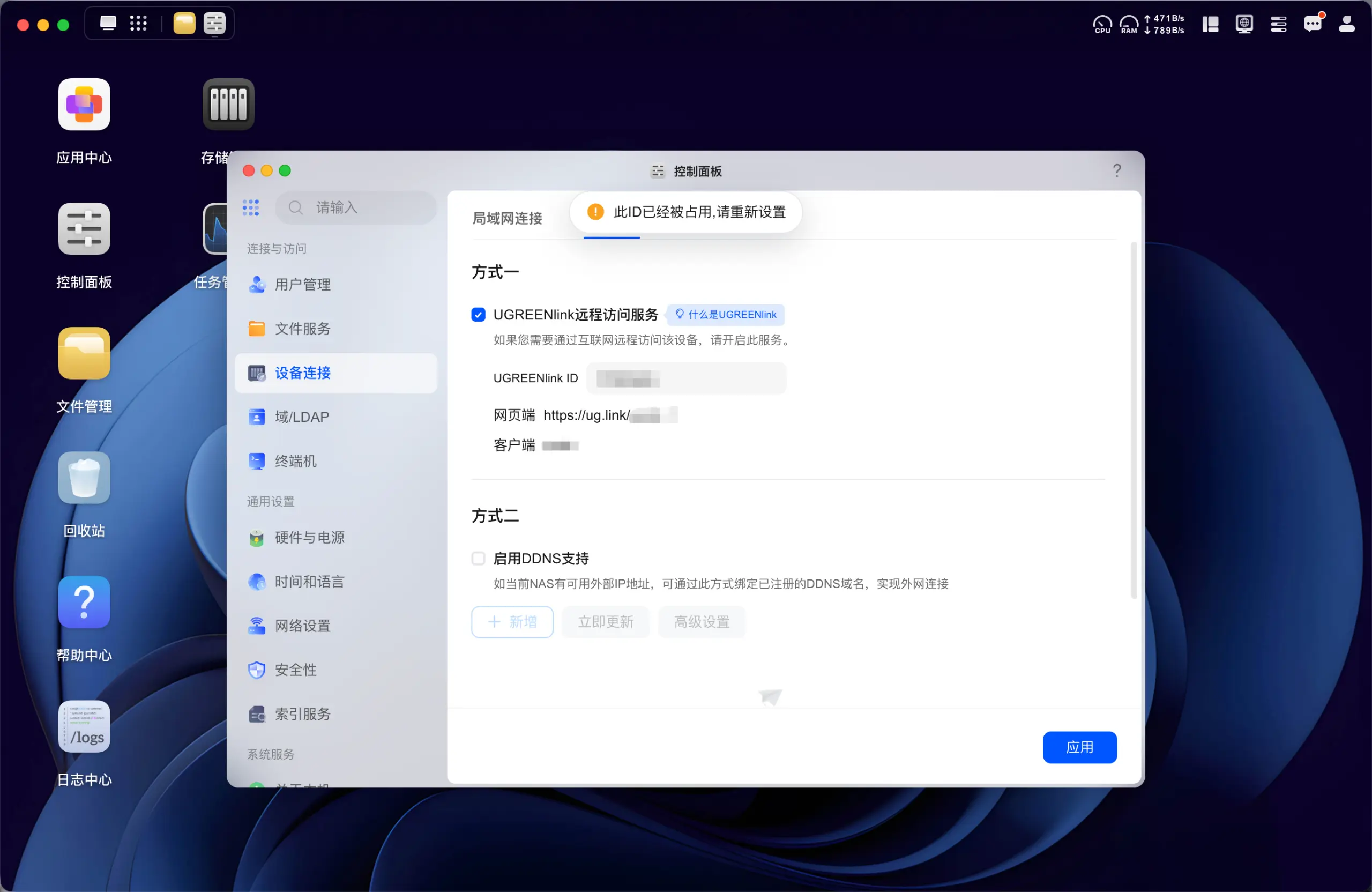This screenshot has width=1372, height=892.
Task: Click the 立即更新 button
Action: click(x=605, y=622)
